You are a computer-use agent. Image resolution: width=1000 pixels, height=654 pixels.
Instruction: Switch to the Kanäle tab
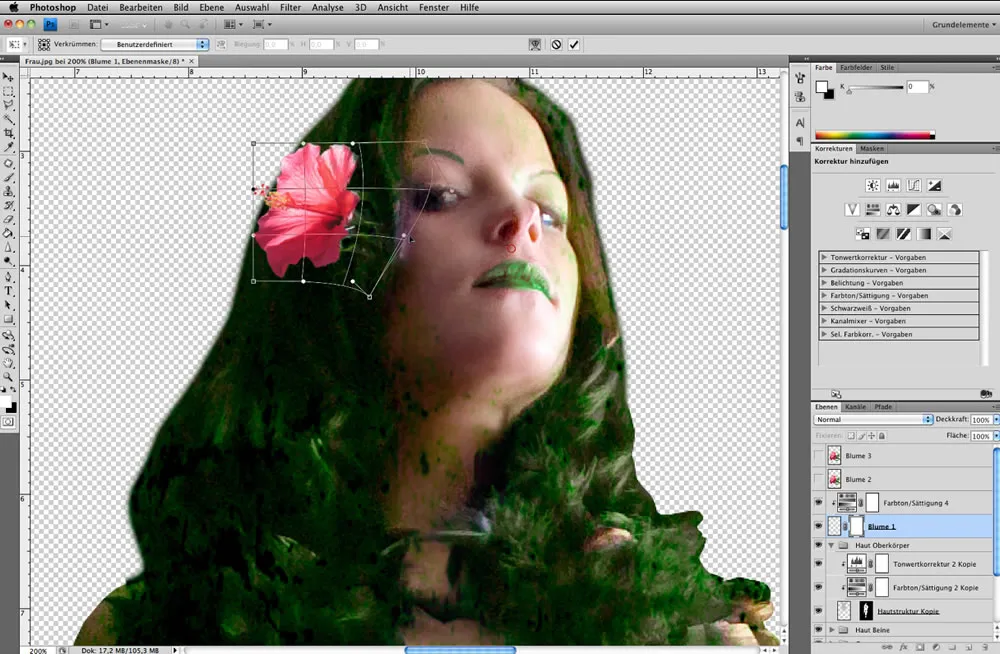click(854, 406)
